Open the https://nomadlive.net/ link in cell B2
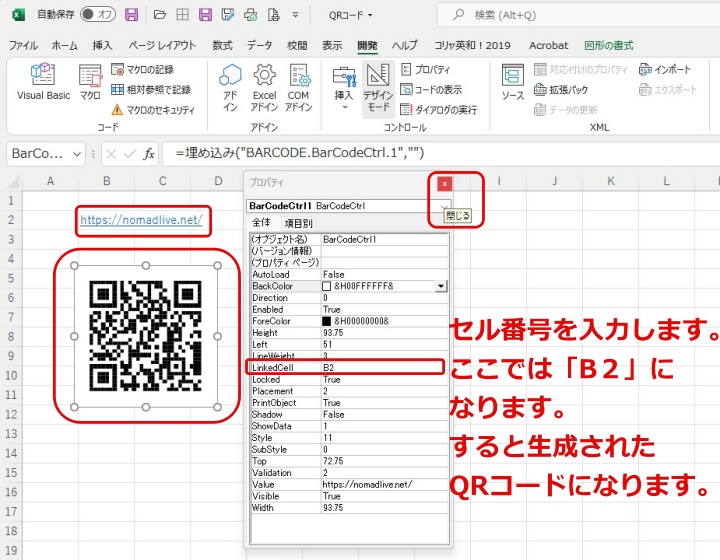Image resolution: width=720 pixels, height=560 pixels. [x=141, y=220]
